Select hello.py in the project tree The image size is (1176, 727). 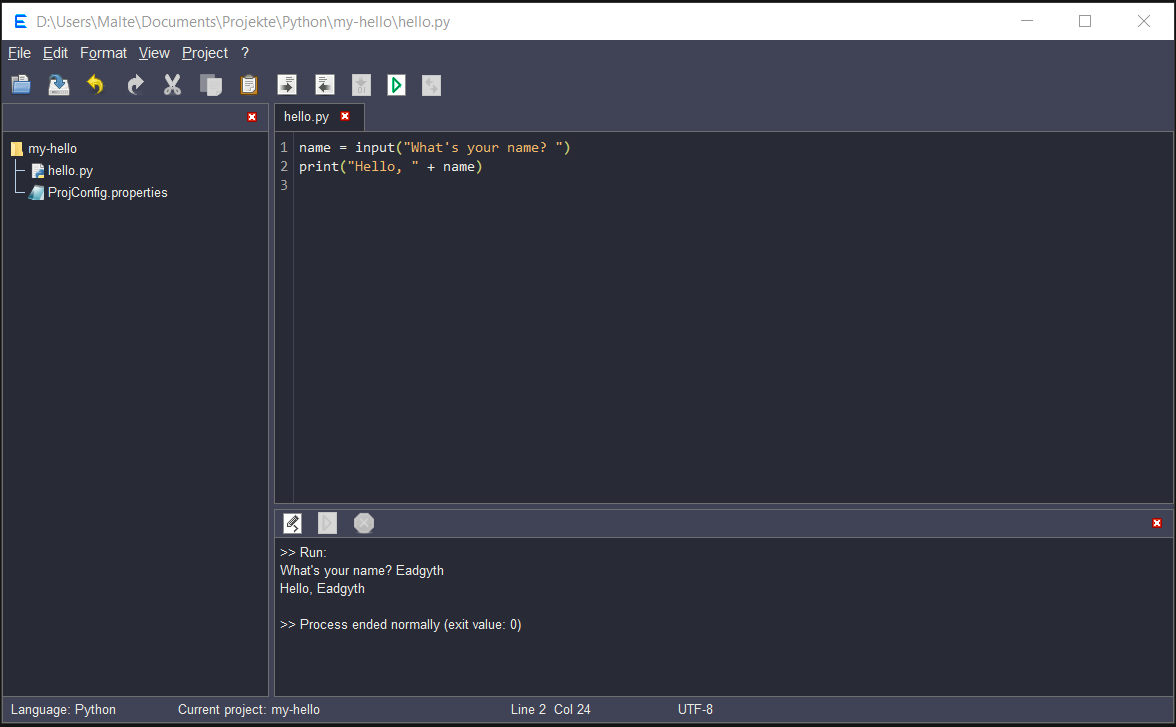pyautogui.click(x=70, y=171)
